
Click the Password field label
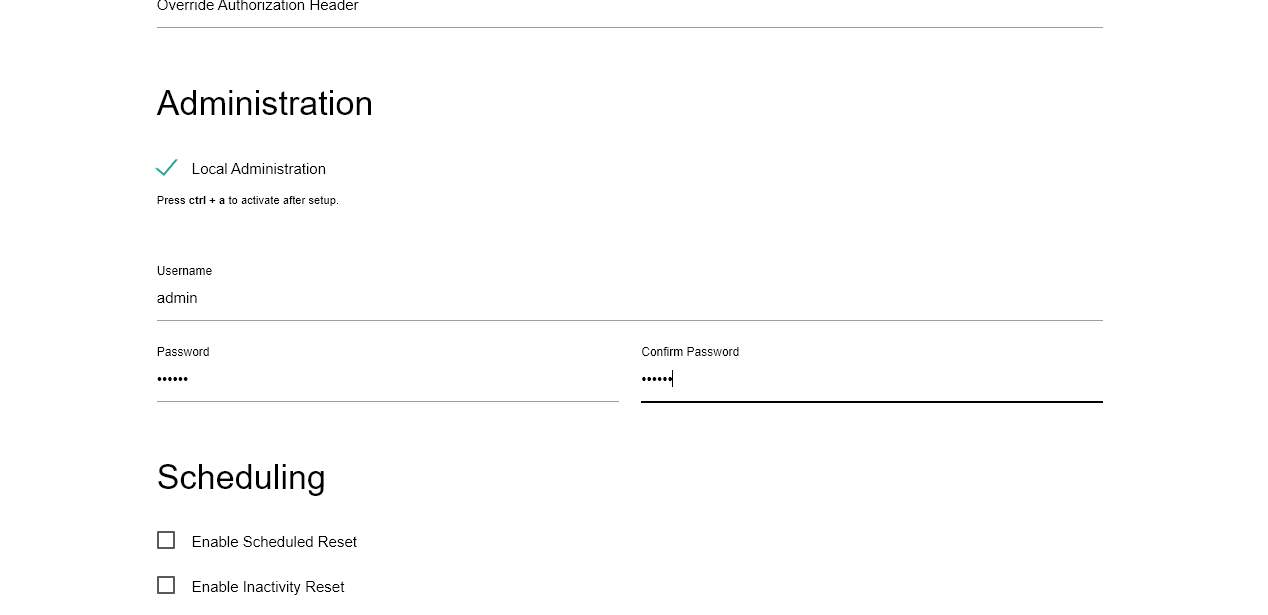[183, 352]
